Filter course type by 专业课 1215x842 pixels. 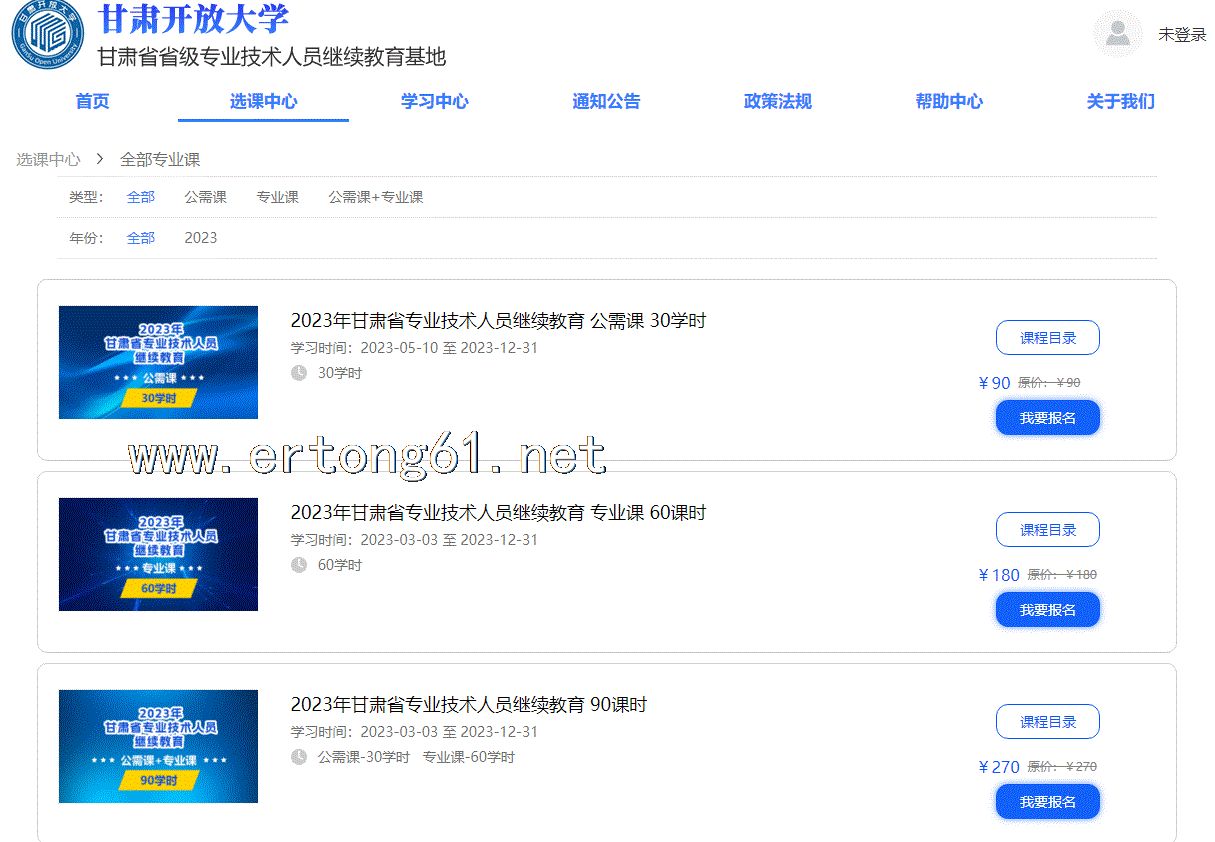pos(277,197)
